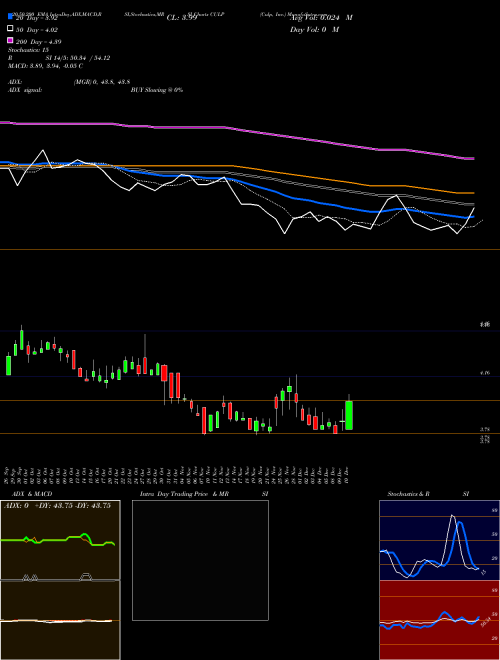Click the 'Intra Day Trading Price & MR' panel title
The width and height of the screenshot is (500, 660).
184,494
